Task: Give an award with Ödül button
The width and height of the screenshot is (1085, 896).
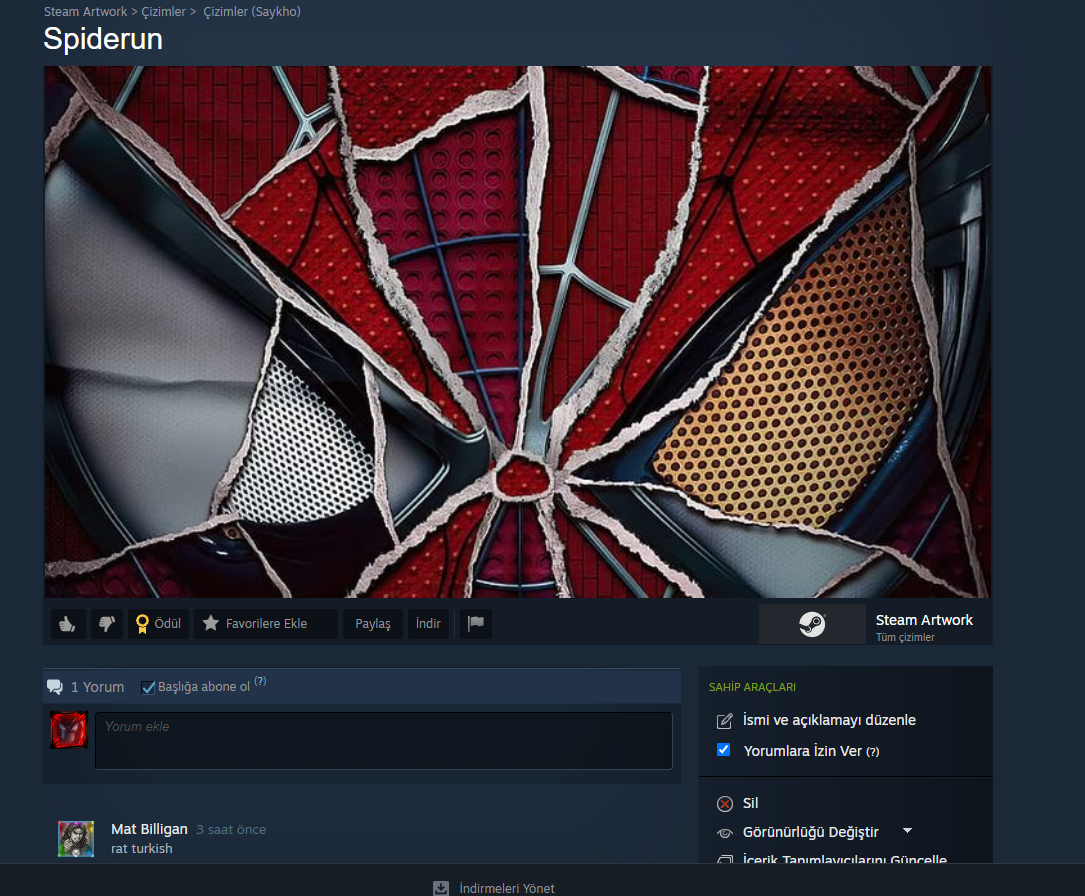Action: (x=158, y=623)
